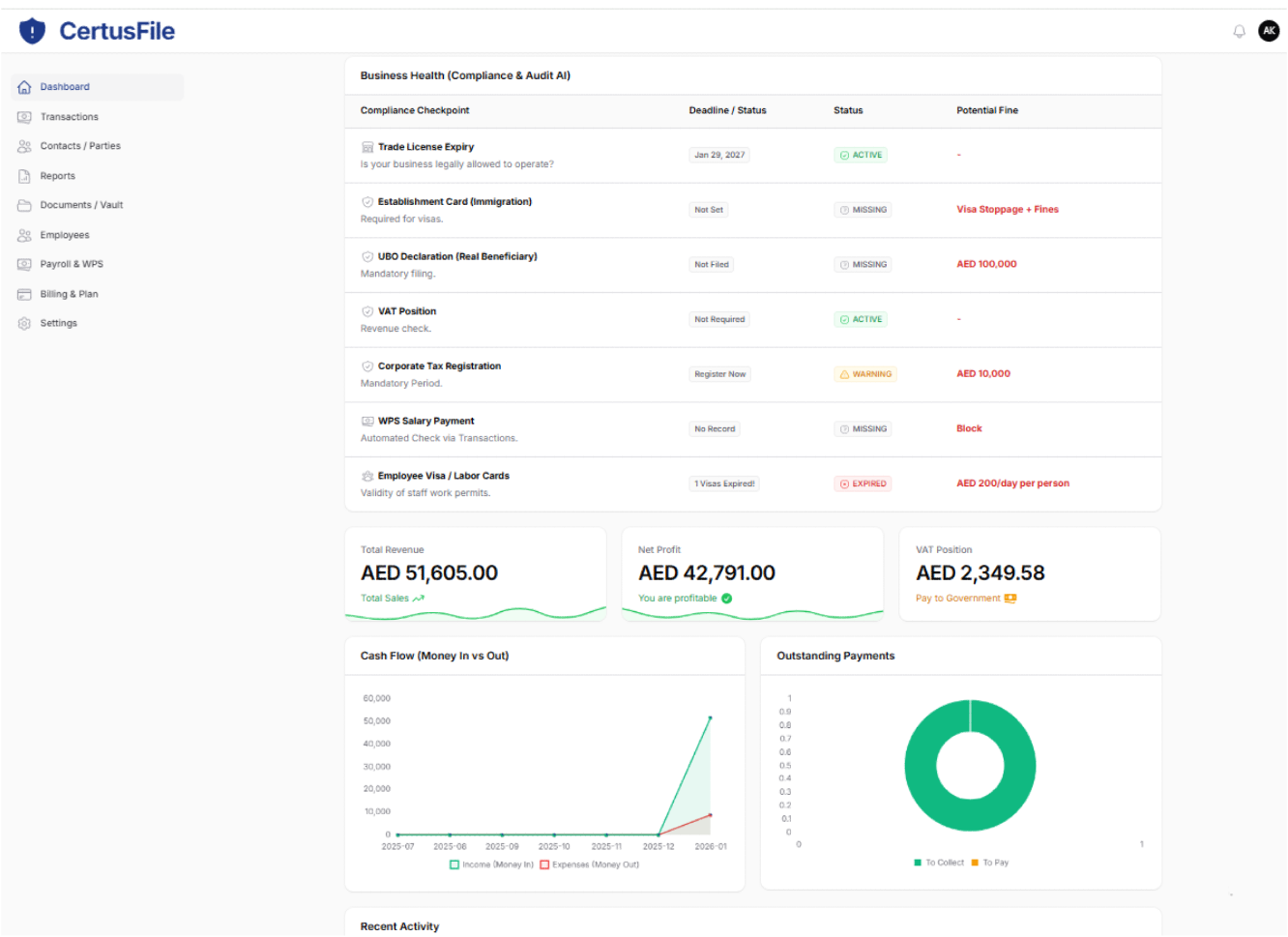Viewport: 1288px width, 937px height.
Task: Select the Payroll & WPS card icon
Action: click(23, 264)
